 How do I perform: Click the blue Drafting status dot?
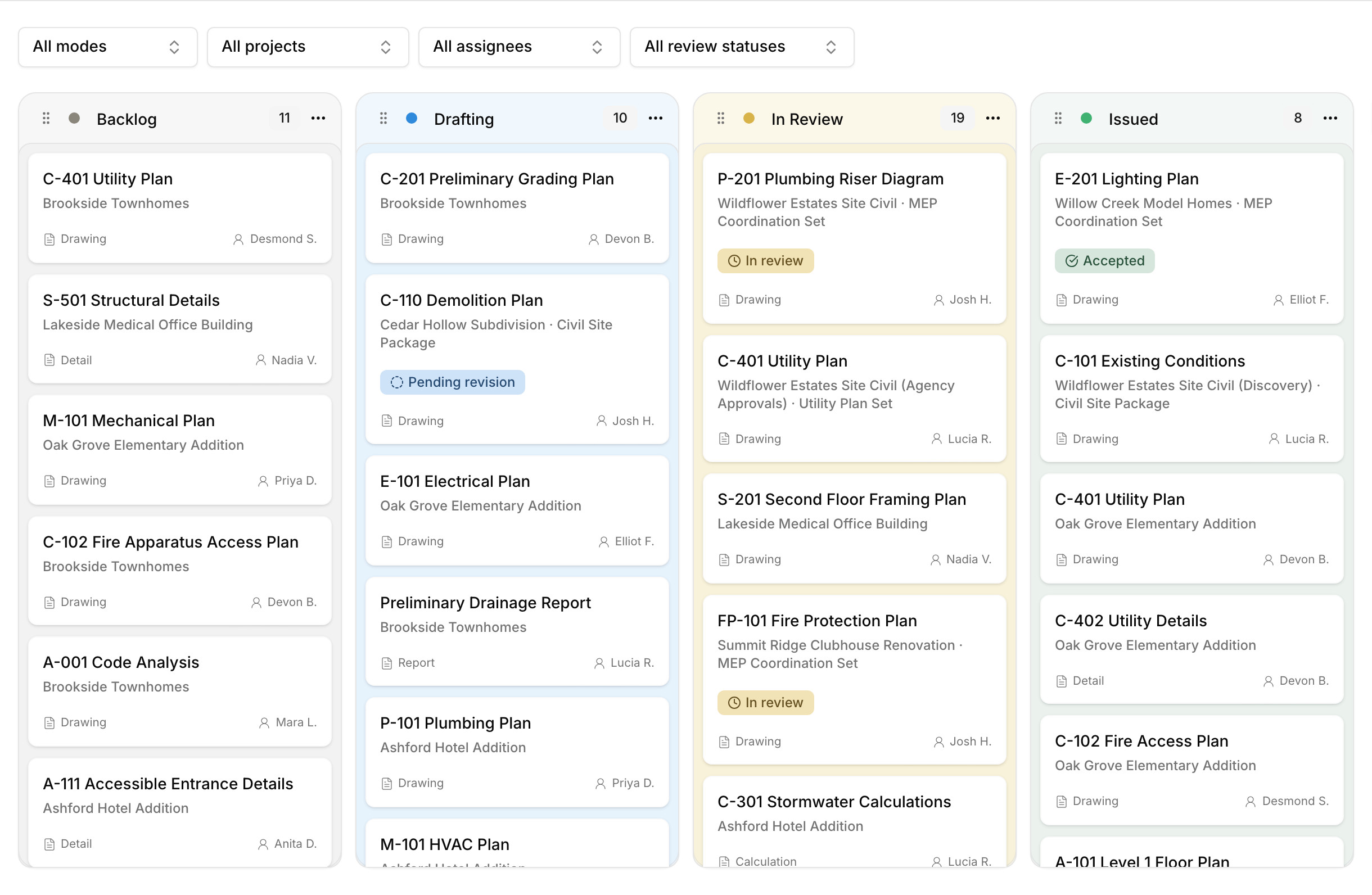pyautogui.click(x=412, y=118)
